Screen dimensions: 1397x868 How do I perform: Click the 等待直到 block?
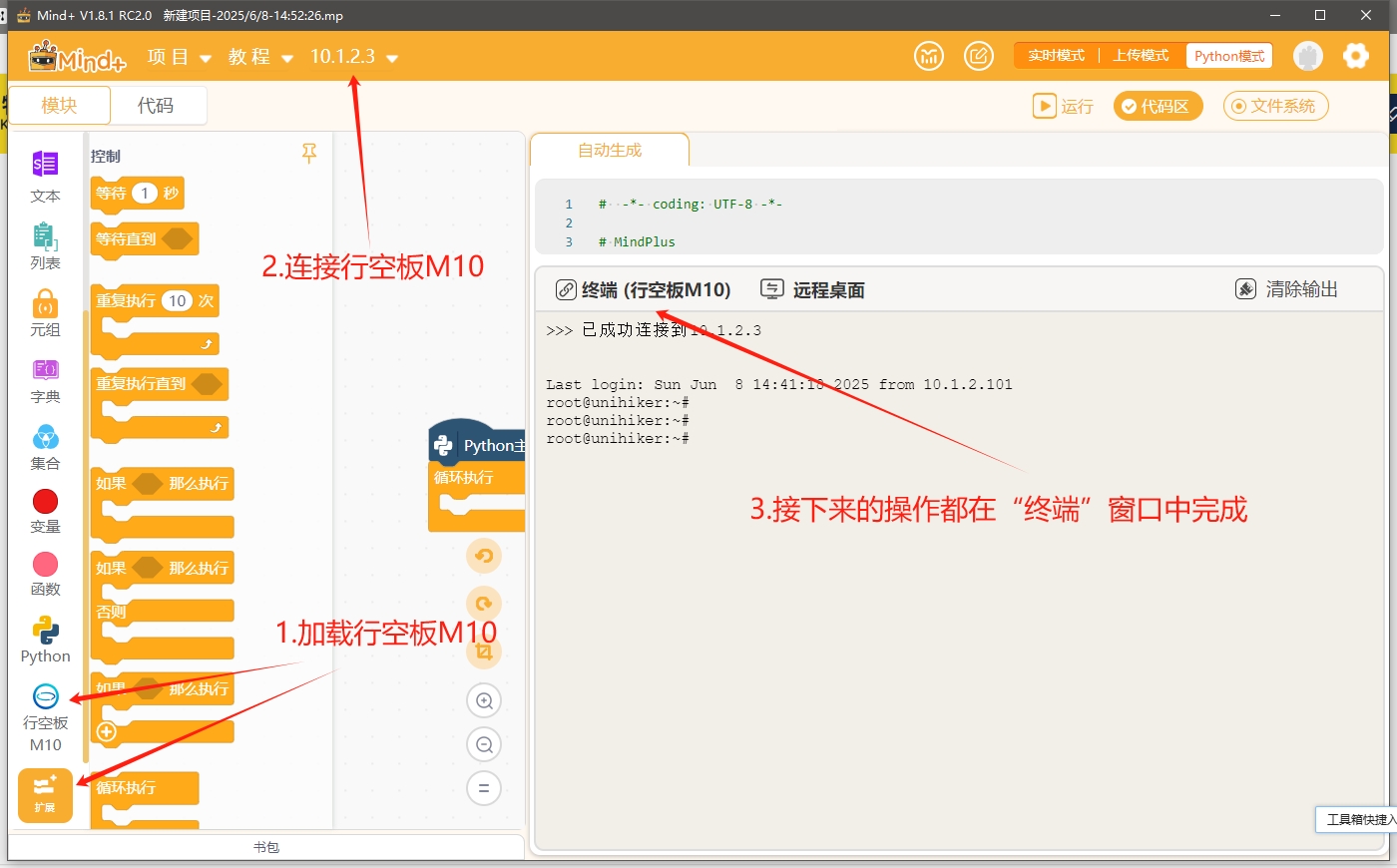pyautogui.click(x=145, y=239)
